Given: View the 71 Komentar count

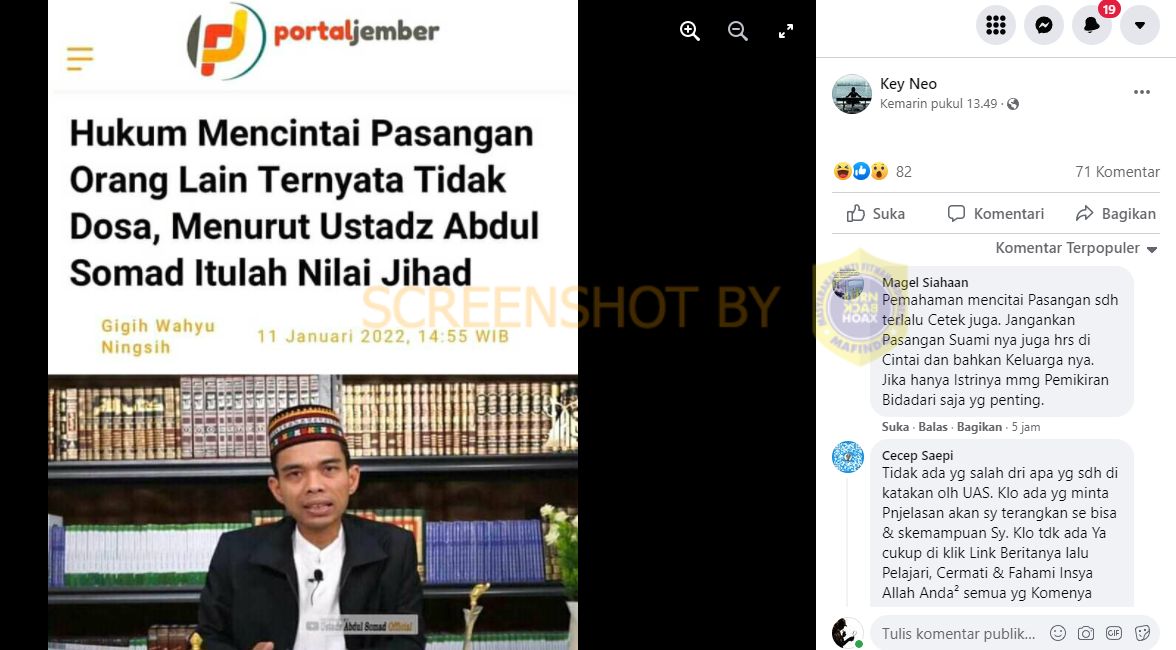Looking at the screenshot, I should pos(1117,172).
